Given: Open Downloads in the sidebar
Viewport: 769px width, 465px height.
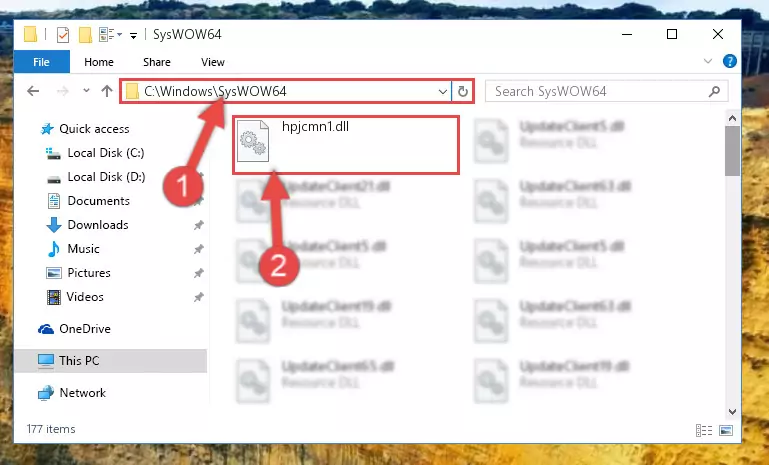Looking at the screenshot, I should 98,225.
